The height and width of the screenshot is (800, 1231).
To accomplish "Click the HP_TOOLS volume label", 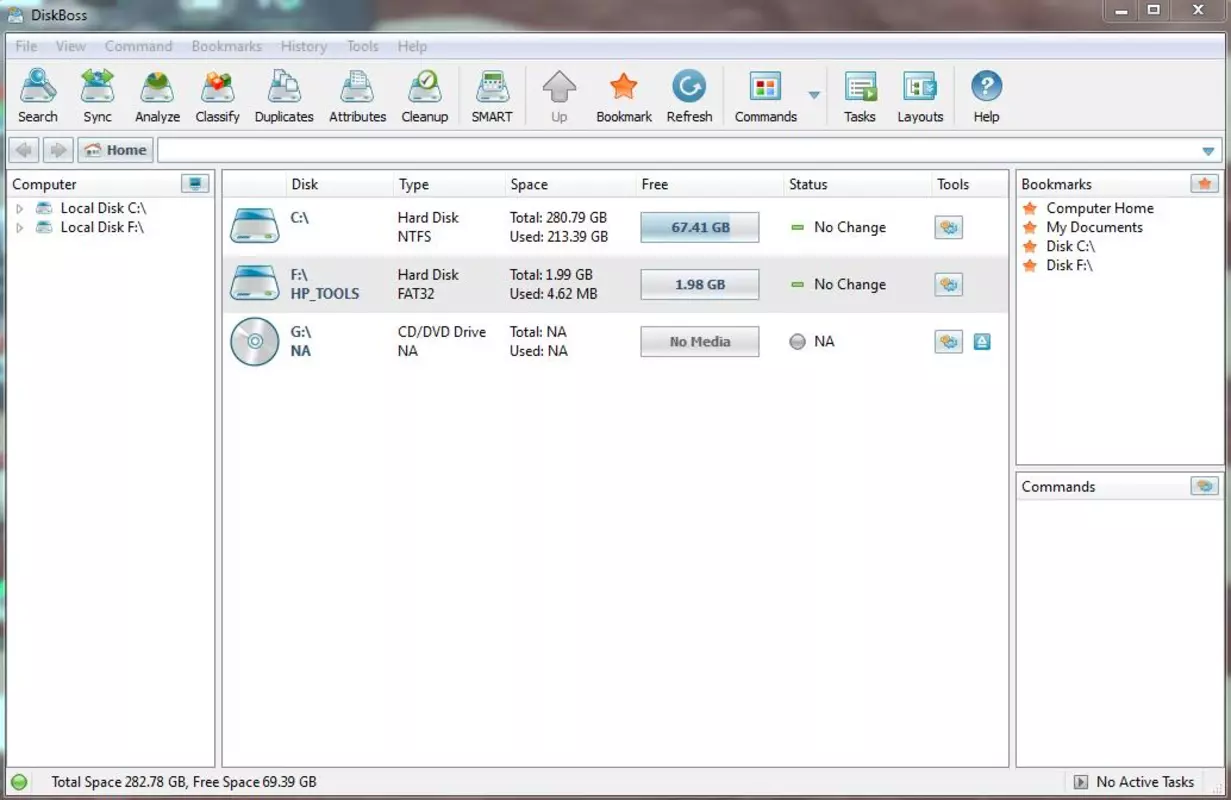I will click(x=325, y=294).
